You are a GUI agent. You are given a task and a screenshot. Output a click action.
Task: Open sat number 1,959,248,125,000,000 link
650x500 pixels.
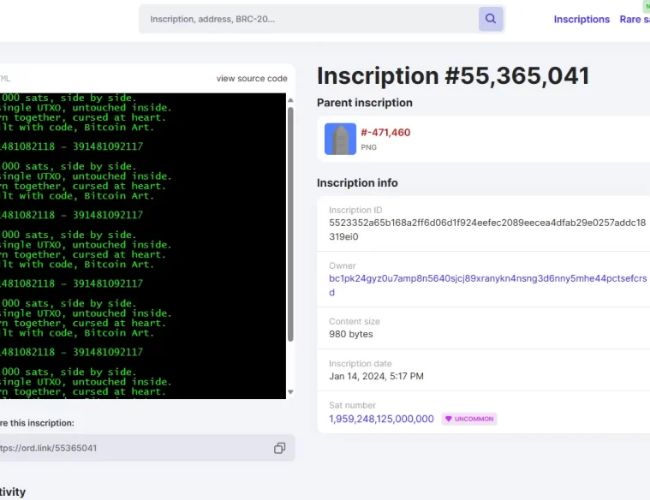pos(381,419)
